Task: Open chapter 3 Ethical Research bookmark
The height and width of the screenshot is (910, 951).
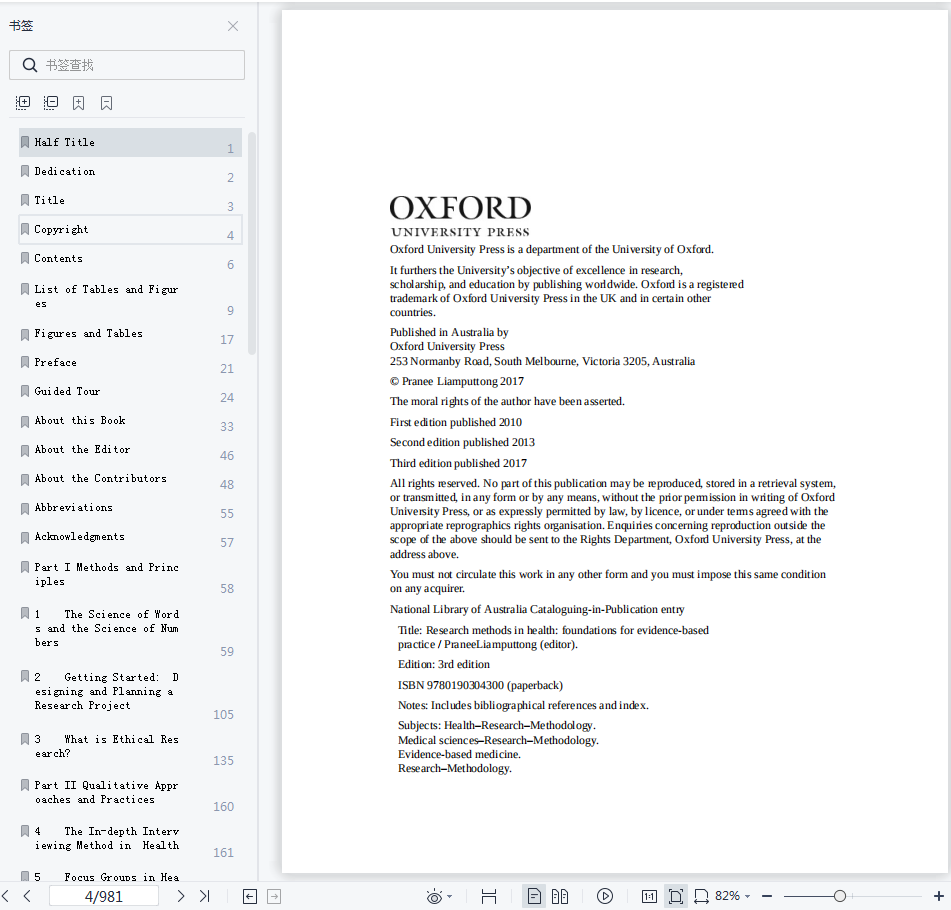Action: click(130, 748)
